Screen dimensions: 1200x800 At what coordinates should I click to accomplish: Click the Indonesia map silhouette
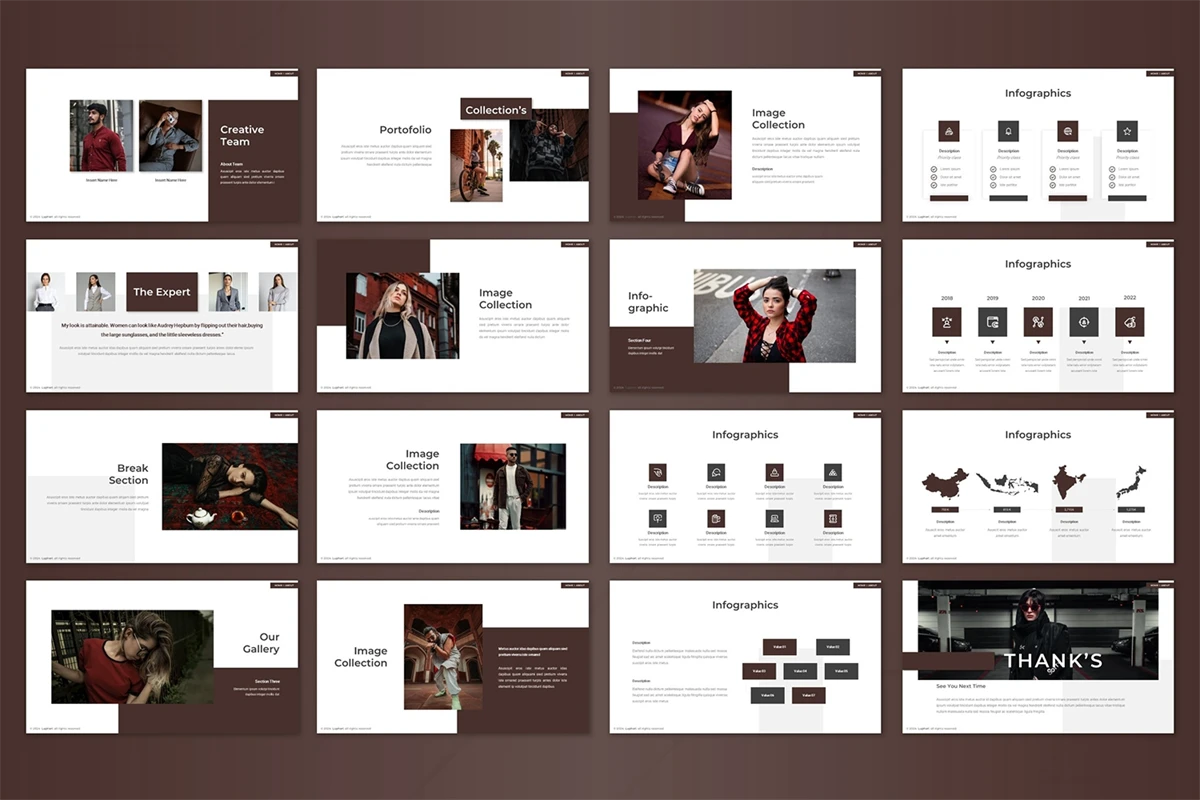[x=1007, y=485]
